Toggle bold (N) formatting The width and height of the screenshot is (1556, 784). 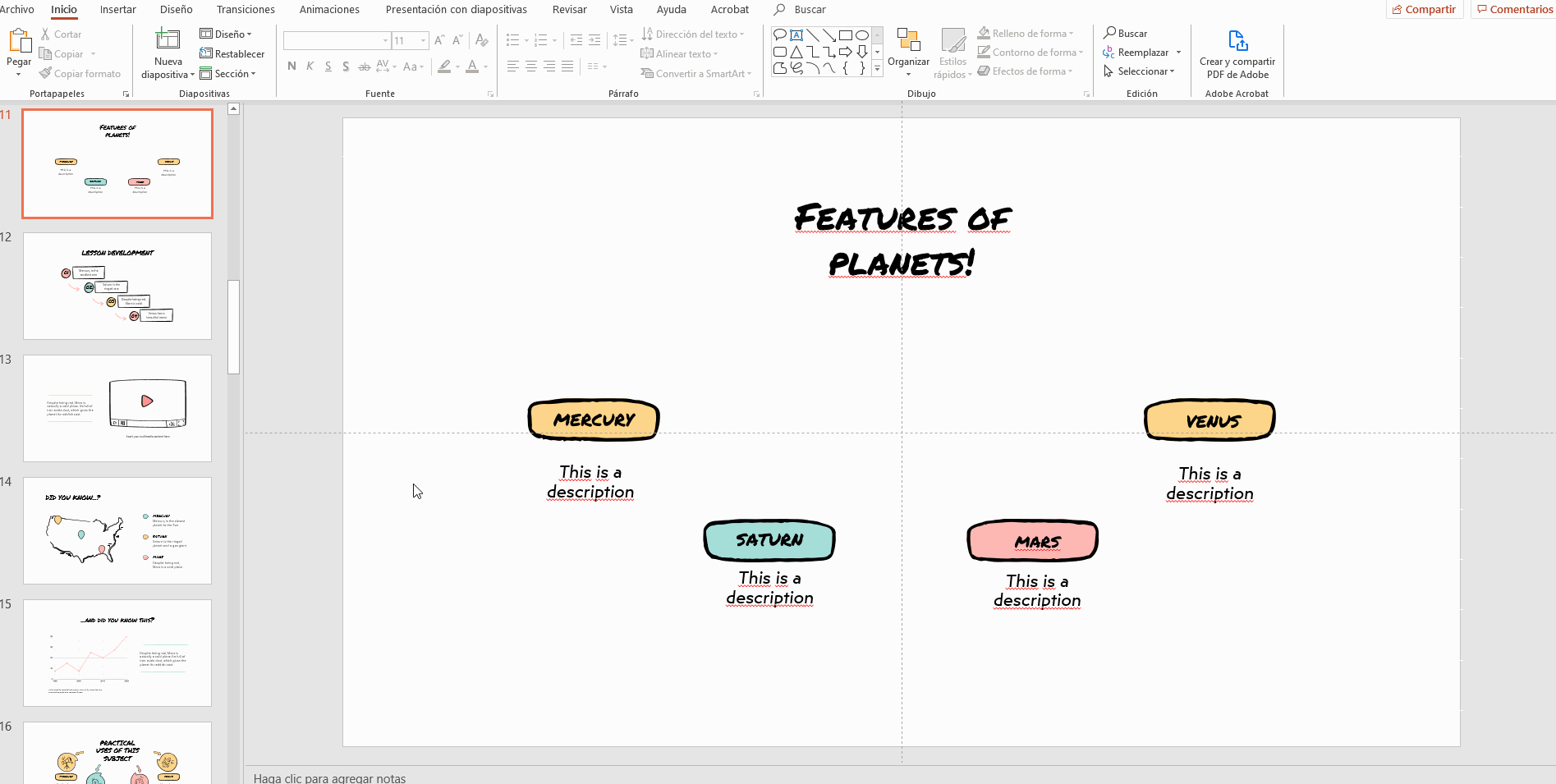[x=291, y=66]
